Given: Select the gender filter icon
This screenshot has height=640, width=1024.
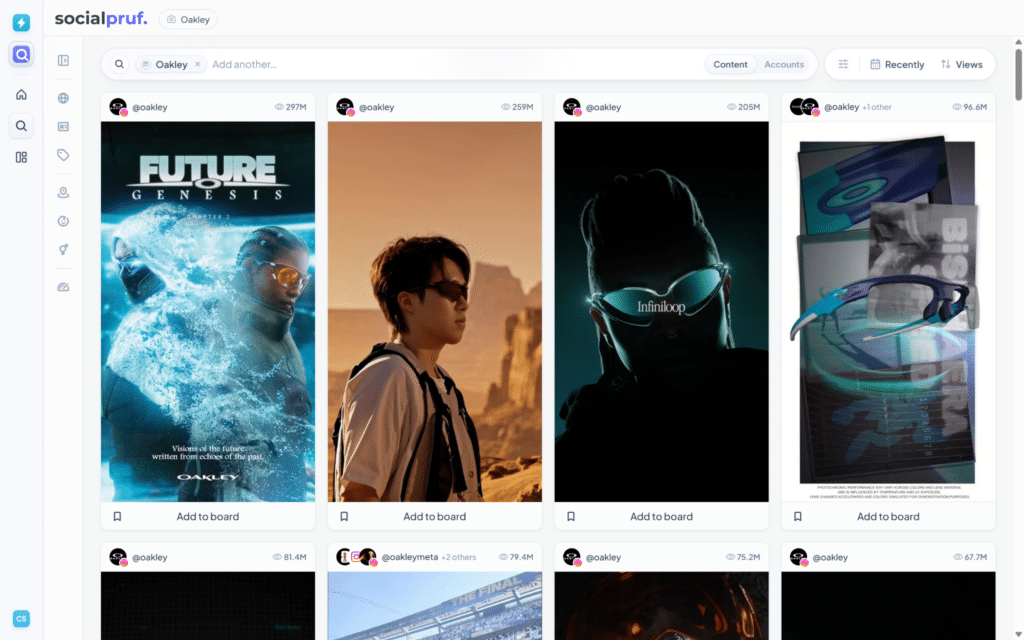Looking at the screenshot, I should [63, 249].
